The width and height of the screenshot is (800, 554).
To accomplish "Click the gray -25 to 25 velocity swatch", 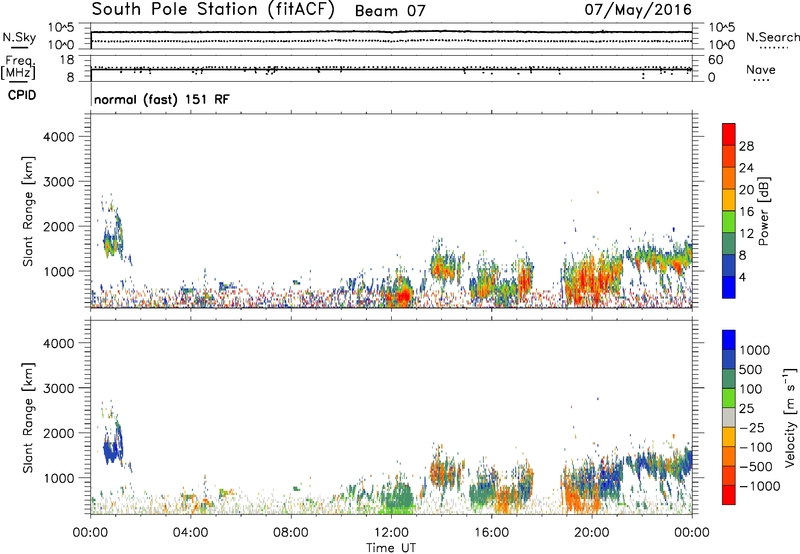I will (x=729, y=417).
